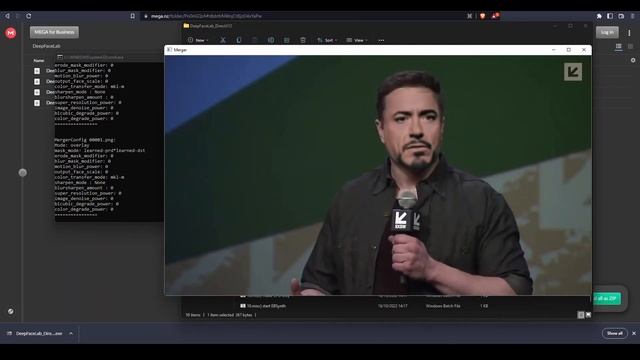Screen dimensions: 640x360
Task: Open the Sort dropdown in File Explorer
Action: tap(327, 40)
